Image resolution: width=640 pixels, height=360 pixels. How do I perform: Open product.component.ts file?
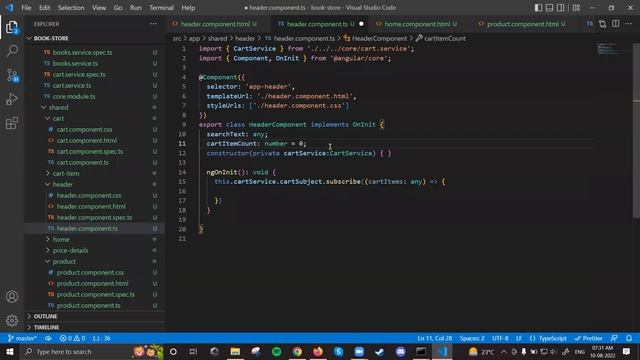click(x=88, y=305)
